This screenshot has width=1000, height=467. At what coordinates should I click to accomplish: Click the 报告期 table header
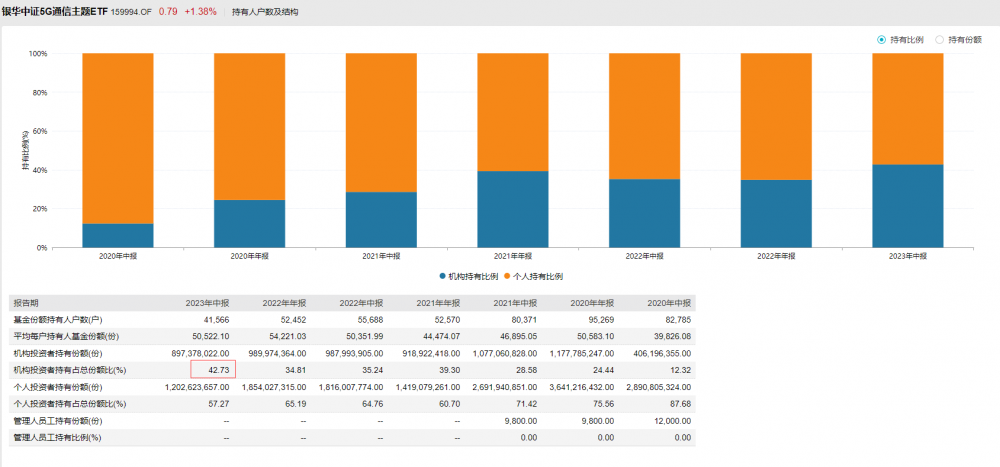26,303
